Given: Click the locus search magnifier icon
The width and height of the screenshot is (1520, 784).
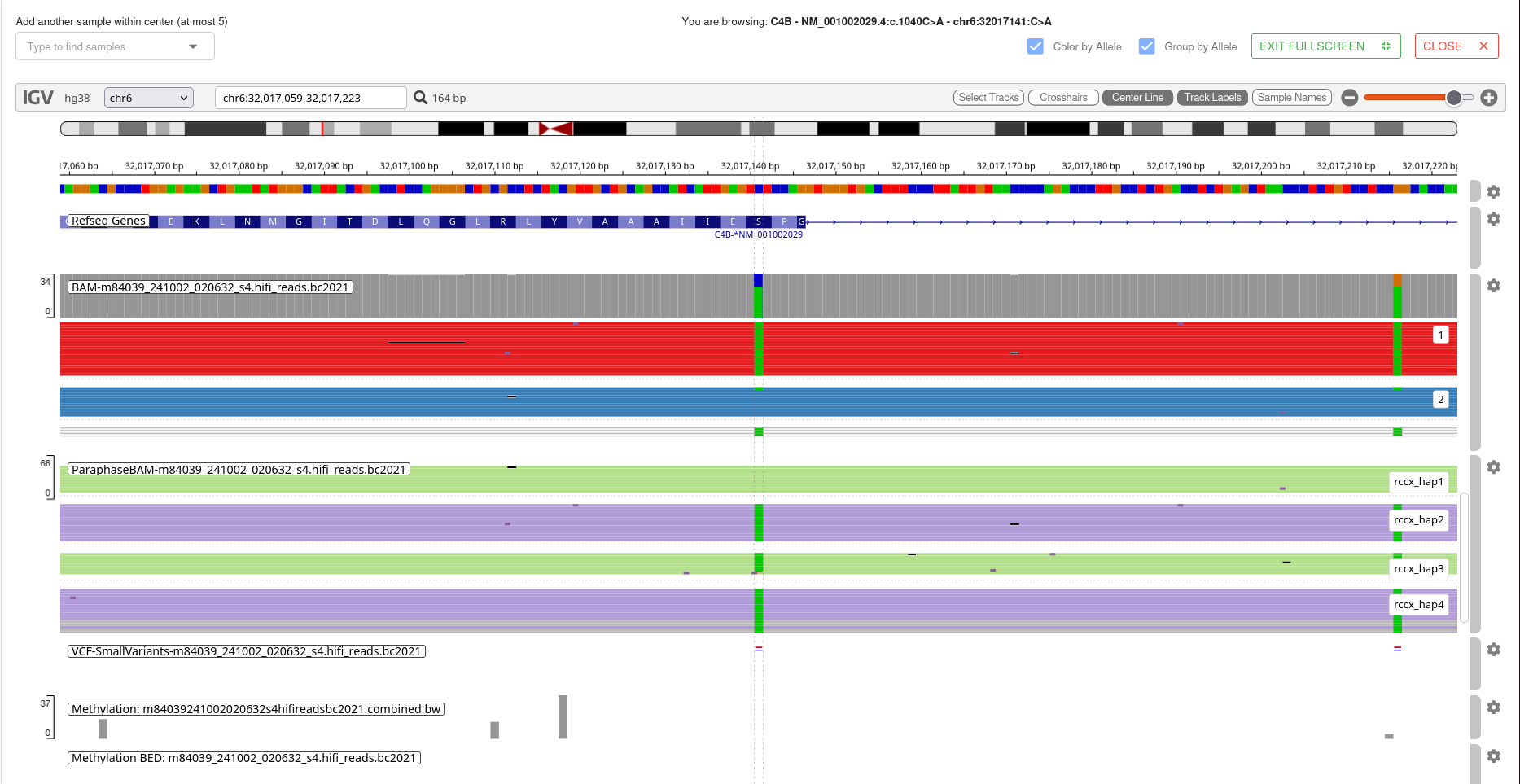Looking at the screenshot, I should tap(420, 98).
